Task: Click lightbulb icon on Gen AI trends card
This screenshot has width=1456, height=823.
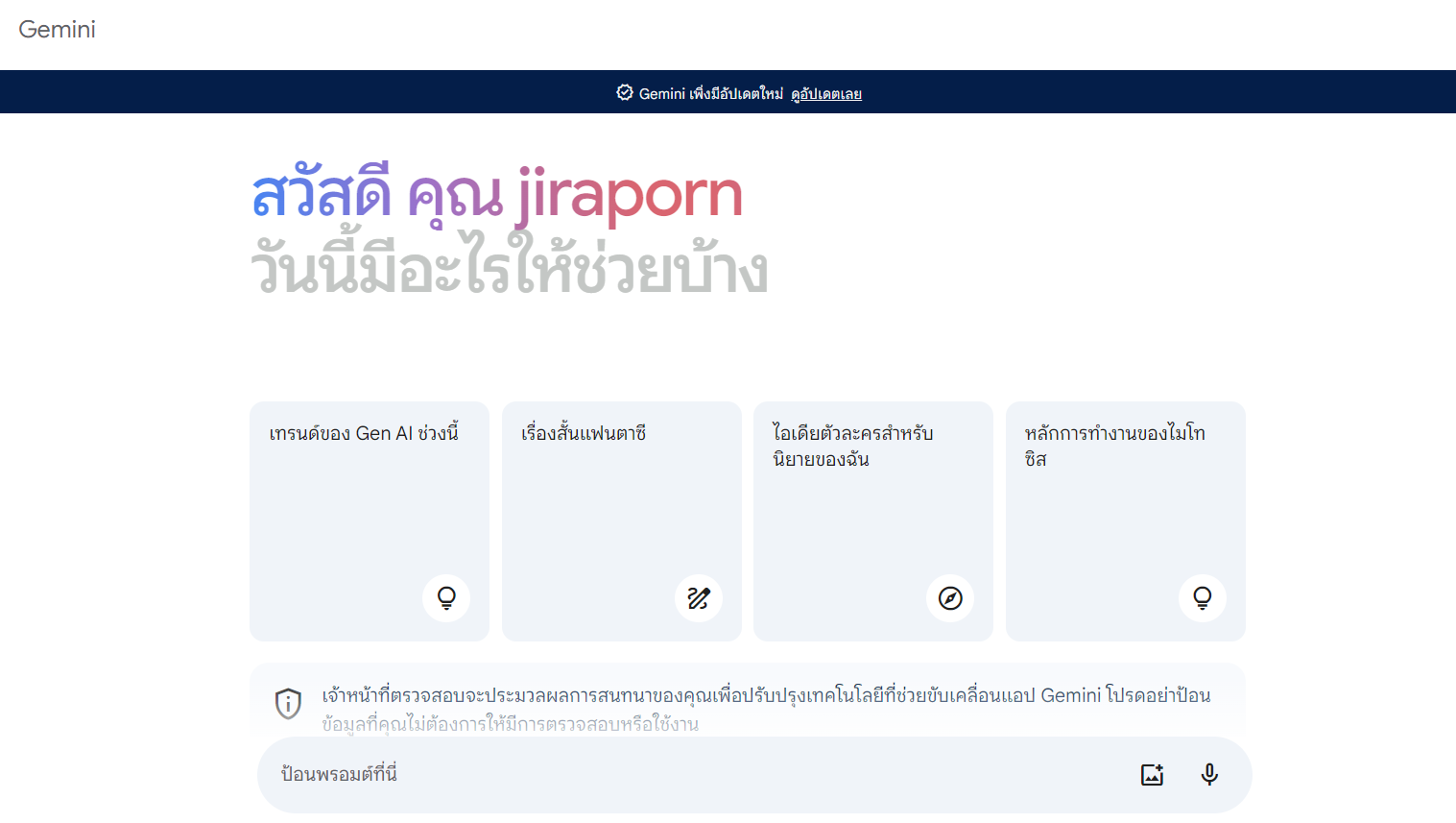Action: 446,598
